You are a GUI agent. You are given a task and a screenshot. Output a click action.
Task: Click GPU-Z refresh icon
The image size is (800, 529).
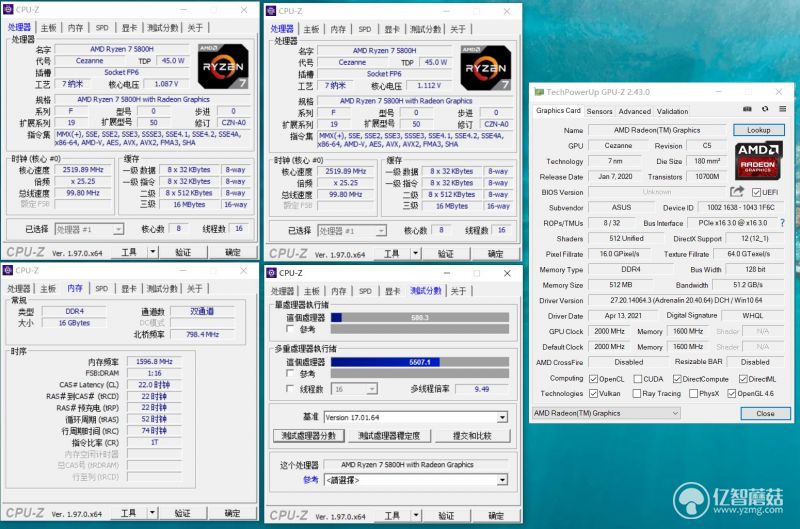[765, 109]
